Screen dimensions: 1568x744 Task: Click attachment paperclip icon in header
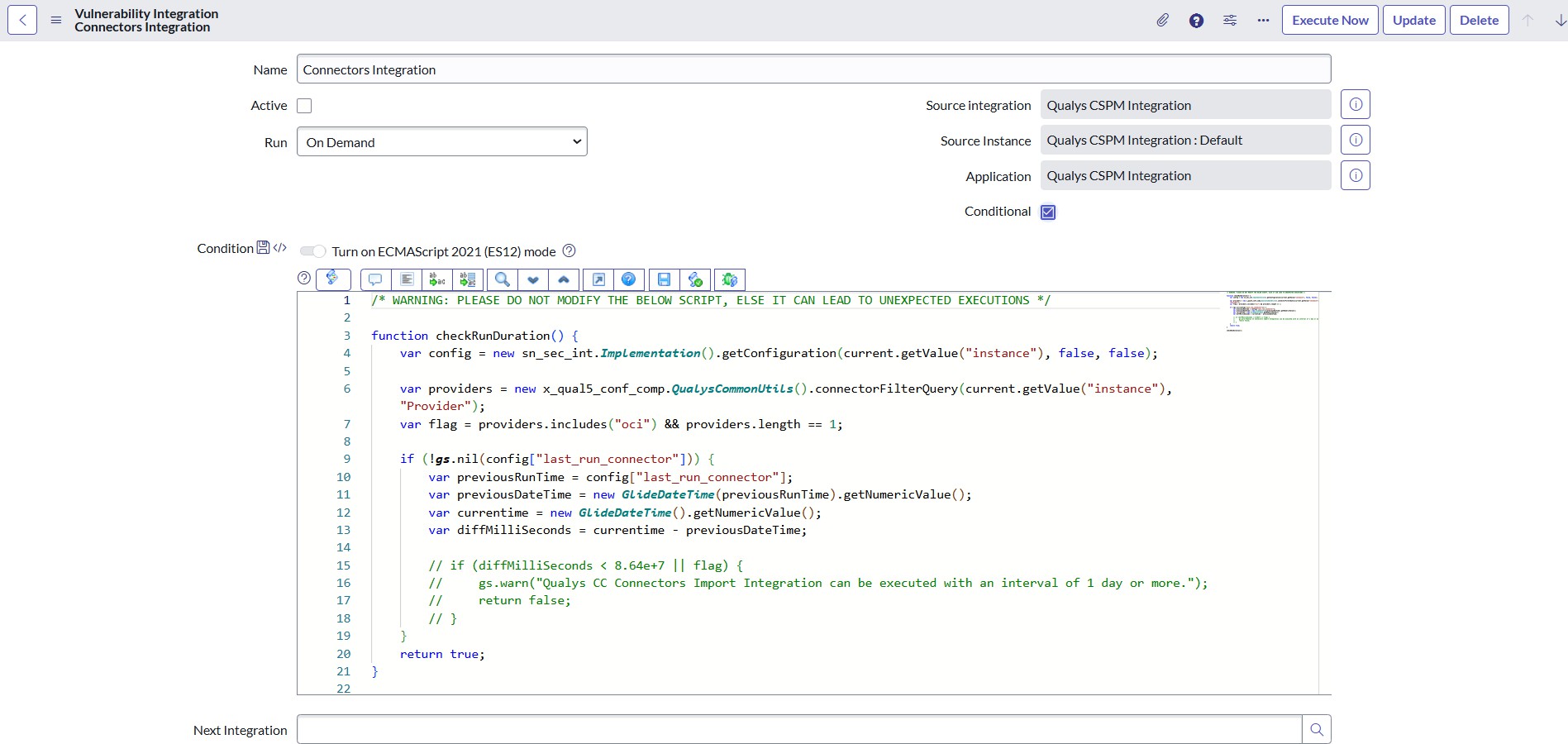[1162, 20]
